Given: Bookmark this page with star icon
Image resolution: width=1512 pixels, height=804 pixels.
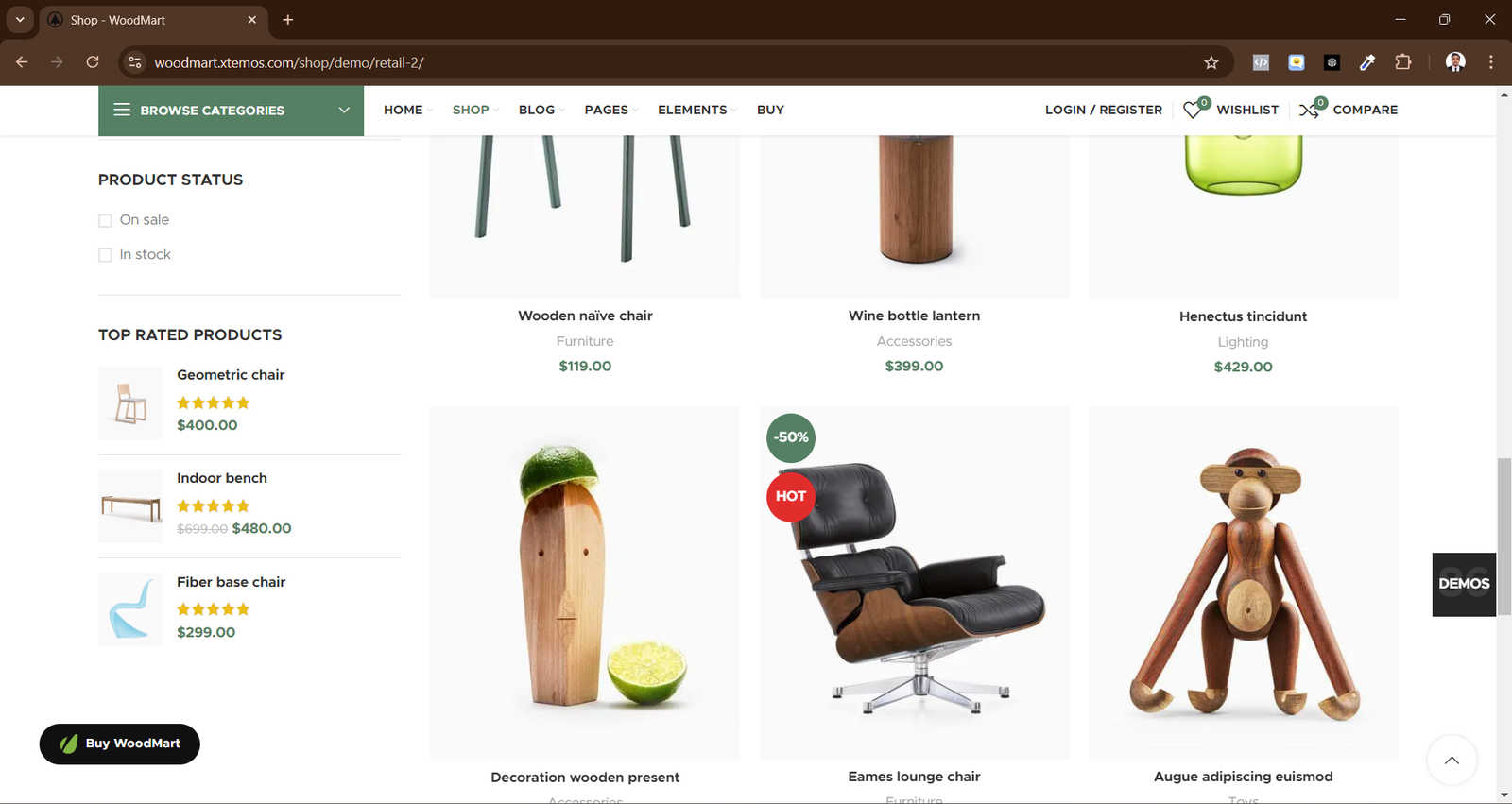Looking at the screenshot, I should (1211, 62).
